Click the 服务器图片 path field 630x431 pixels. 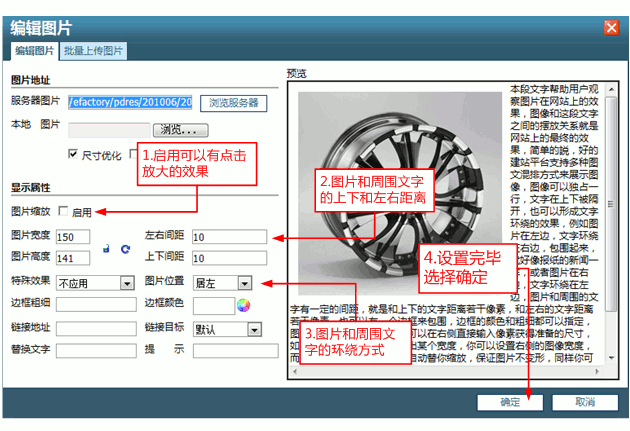[129, 102]
